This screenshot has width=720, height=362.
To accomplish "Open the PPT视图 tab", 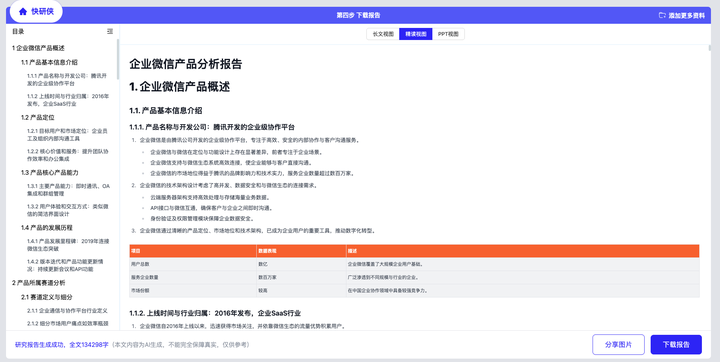I will tap(448, 34).
